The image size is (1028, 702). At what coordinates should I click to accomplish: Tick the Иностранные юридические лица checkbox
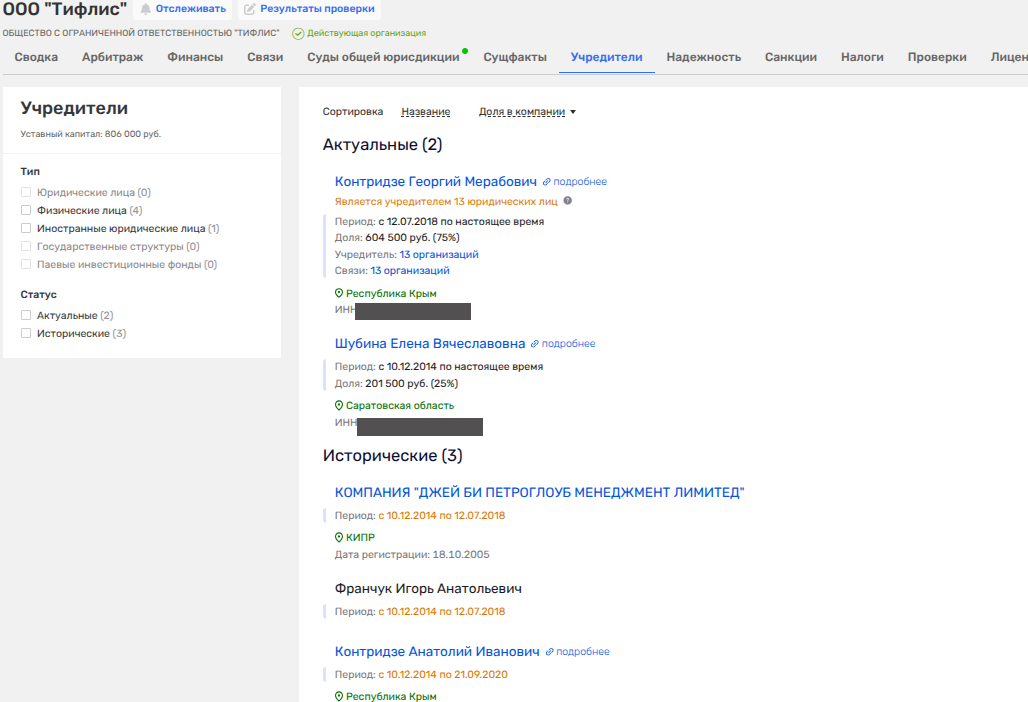[26, 228]
